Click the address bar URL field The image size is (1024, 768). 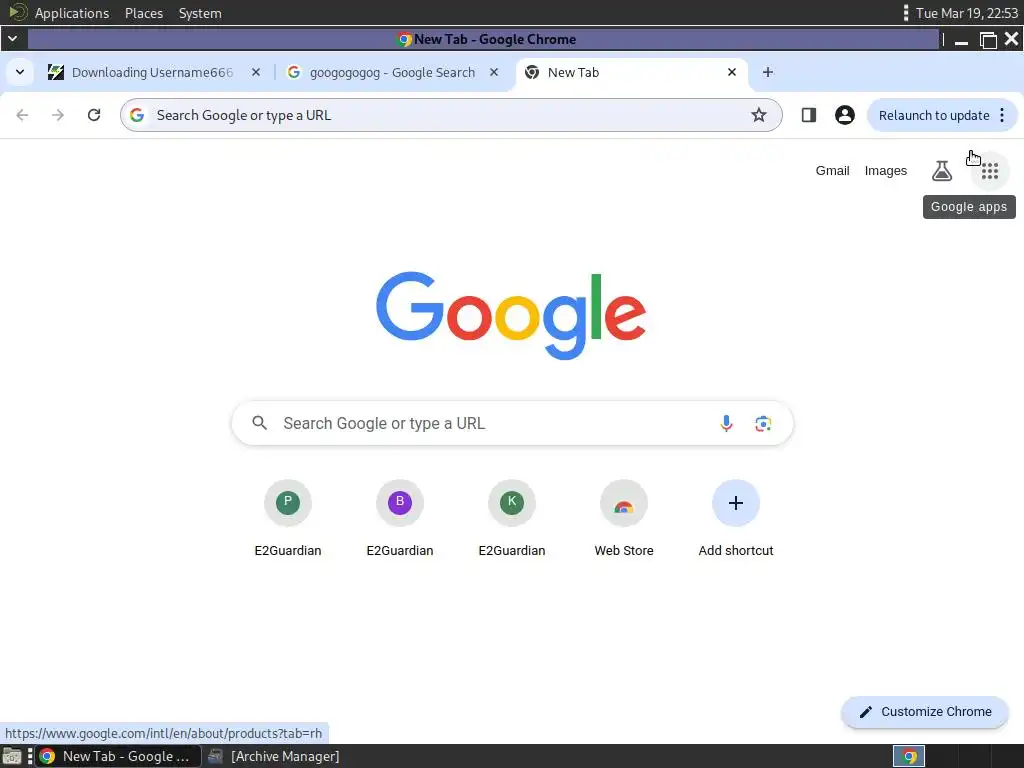(x=451, y=115)
